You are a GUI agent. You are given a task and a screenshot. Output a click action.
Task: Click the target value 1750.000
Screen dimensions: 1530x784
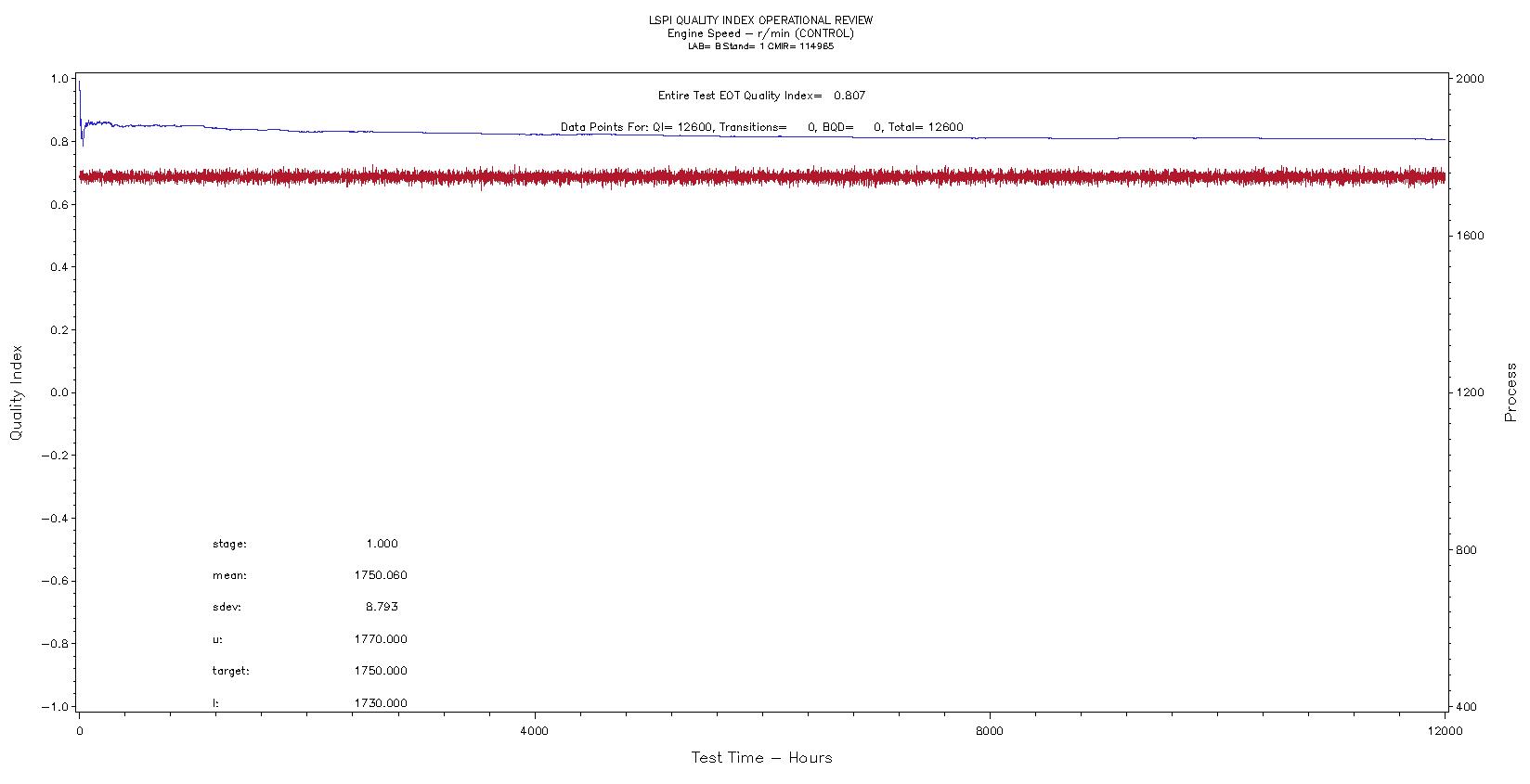pos(381,671)
